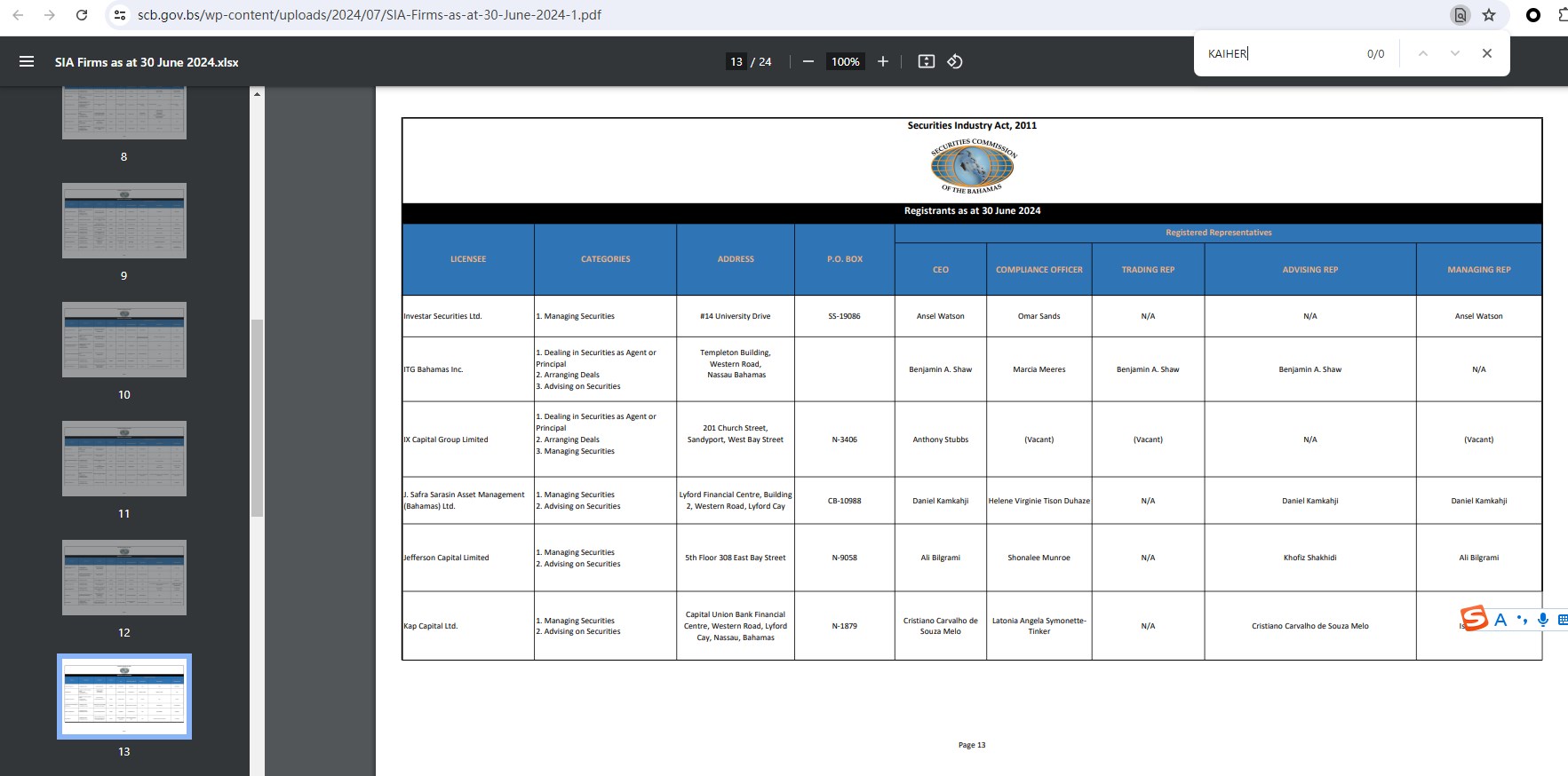Image resolution: width=1568 pixels, height=776 pixels.
Task: Click address #14 University Drive
Action: point(736,316)
